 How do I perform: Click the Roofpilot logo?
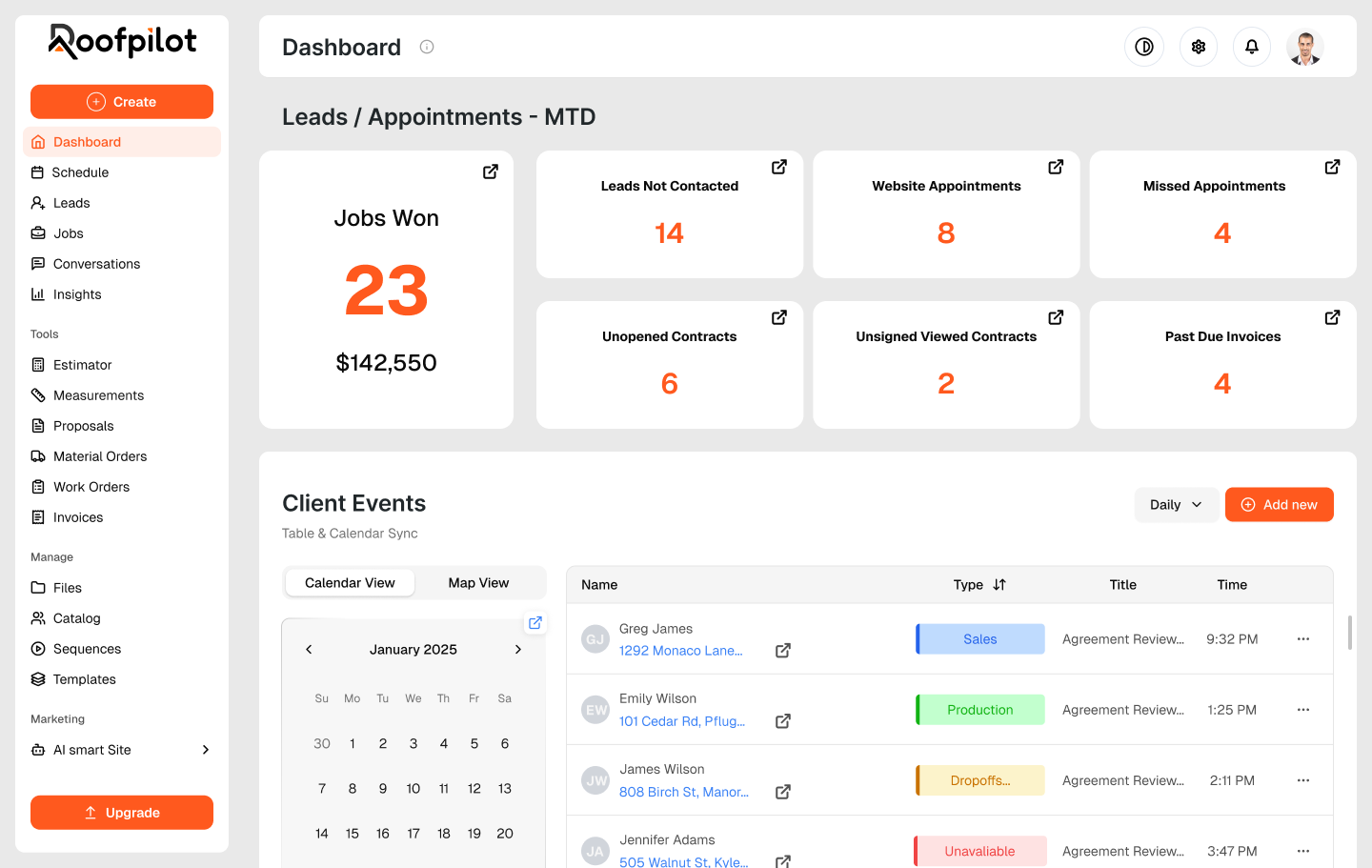[x=122, y=42]
